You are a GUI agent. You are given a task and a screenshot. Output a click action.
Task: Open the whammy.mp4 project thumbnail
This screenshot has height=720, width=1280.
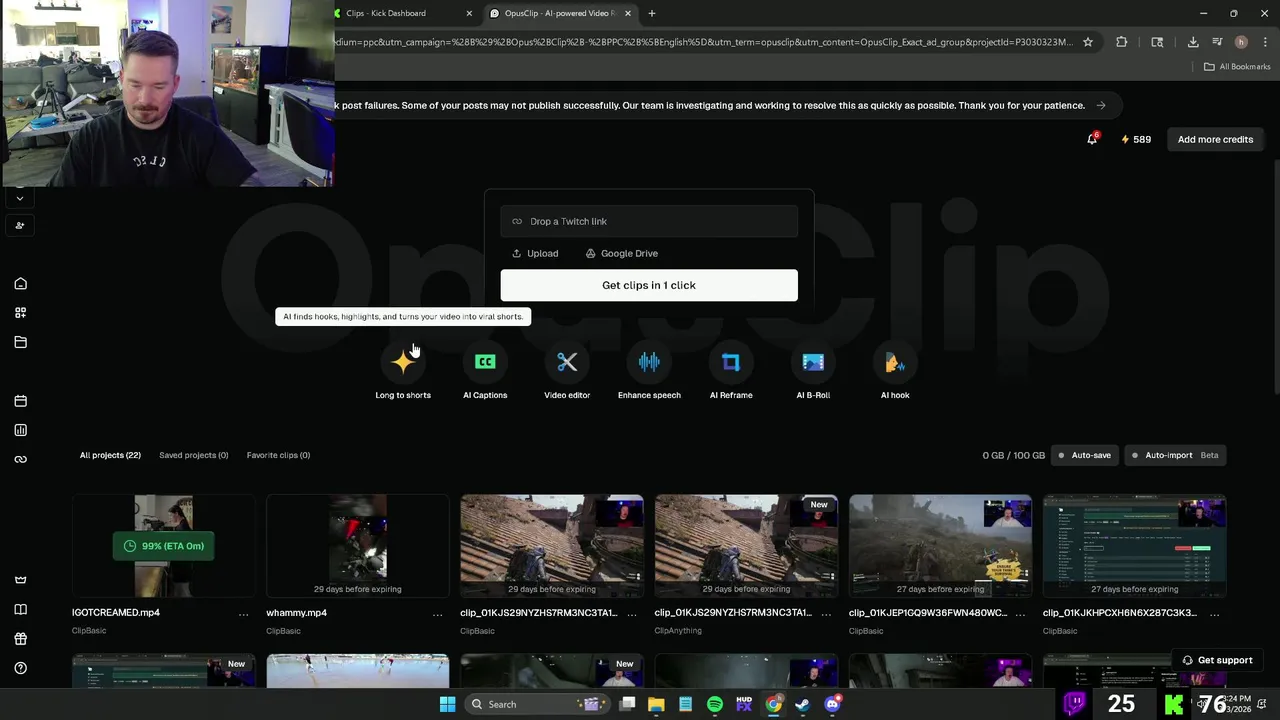coord(358,546)
